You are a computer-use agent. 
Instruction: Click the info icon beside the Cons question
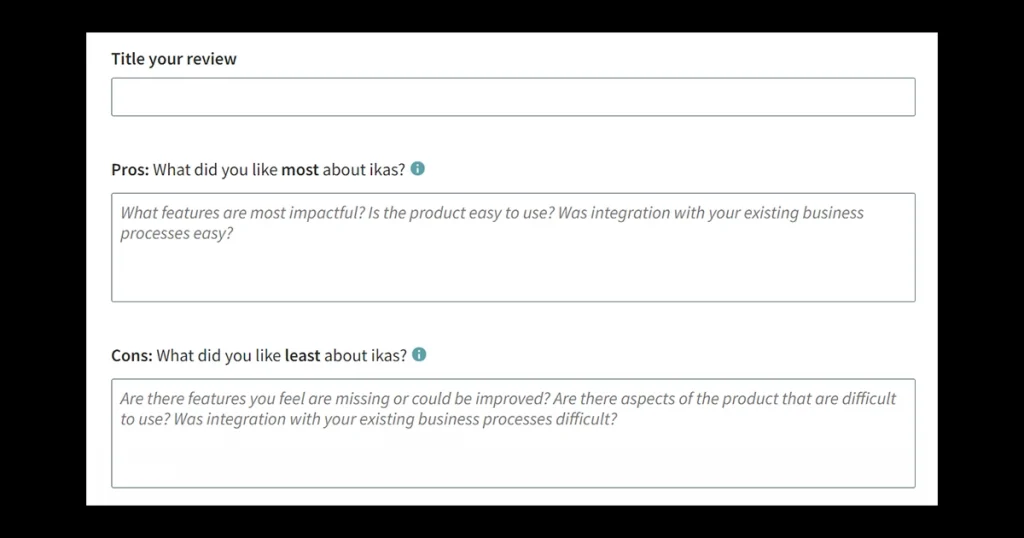(x=419, y=355)
